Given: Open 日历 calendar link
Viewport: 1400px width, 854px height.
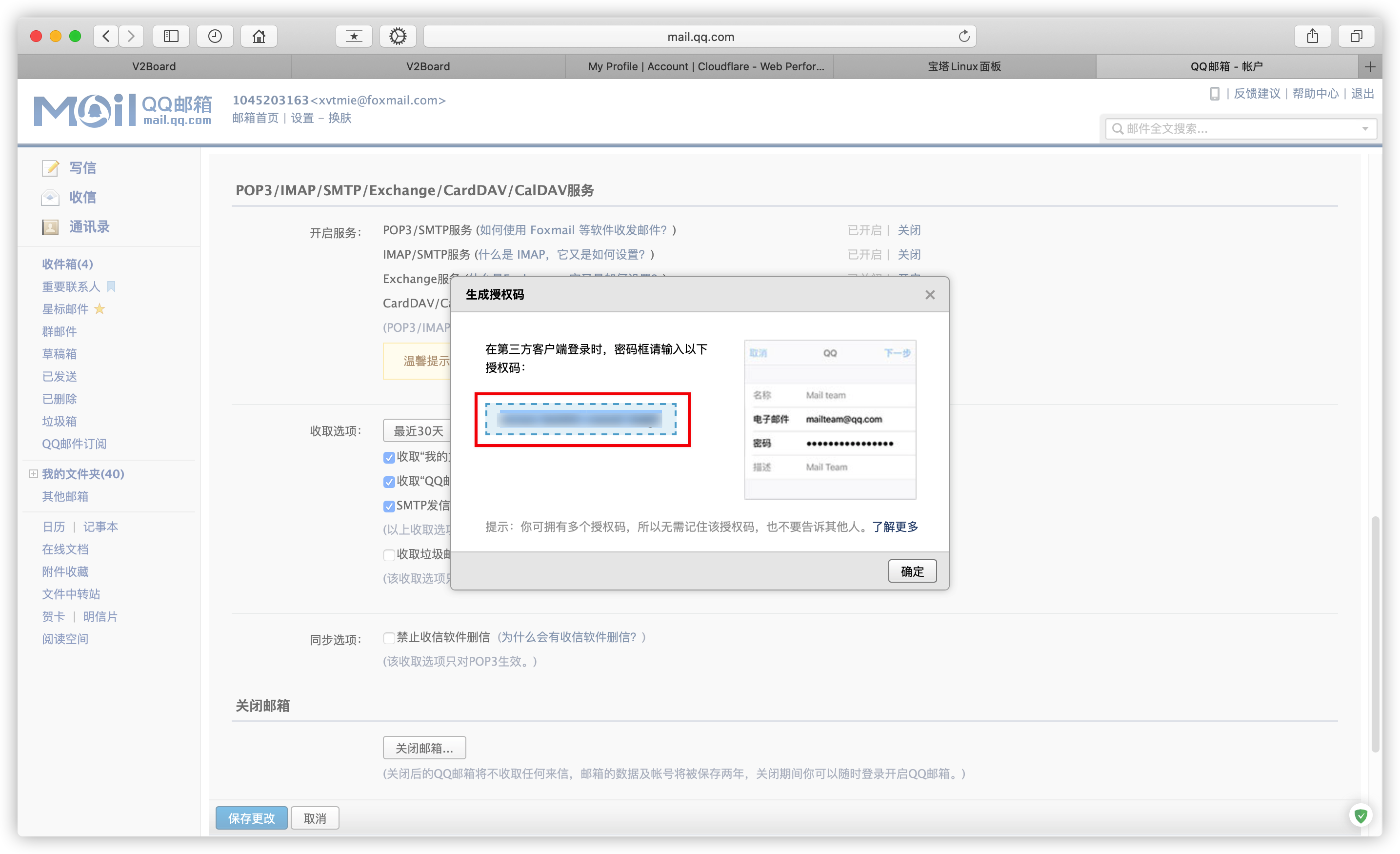Looking at the screenshot, I should pyautogui.click(x=53, y=527).
